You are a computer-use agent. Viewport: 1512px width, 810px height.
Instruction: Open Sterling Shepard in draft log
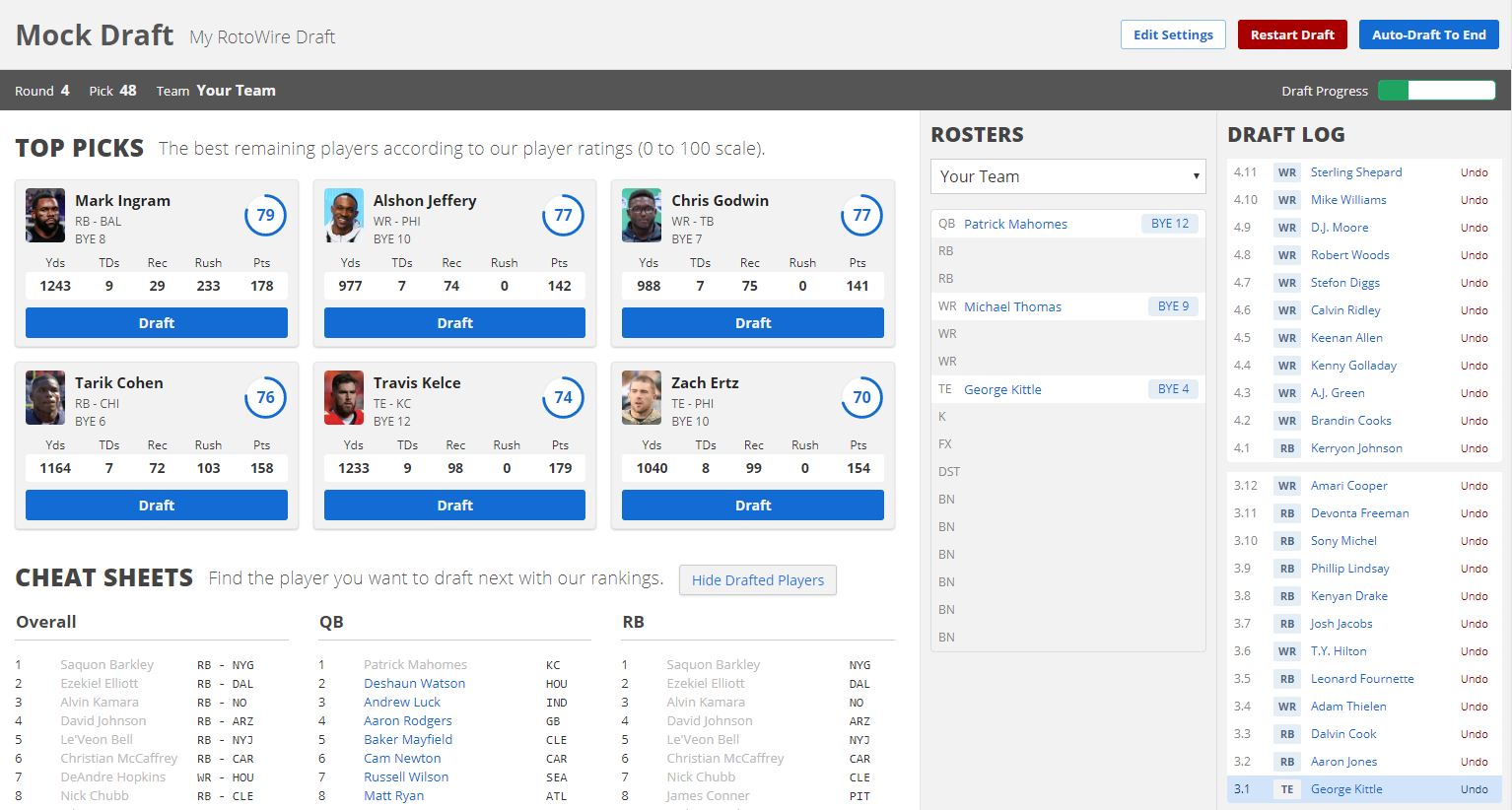(x=1355, y=172)
